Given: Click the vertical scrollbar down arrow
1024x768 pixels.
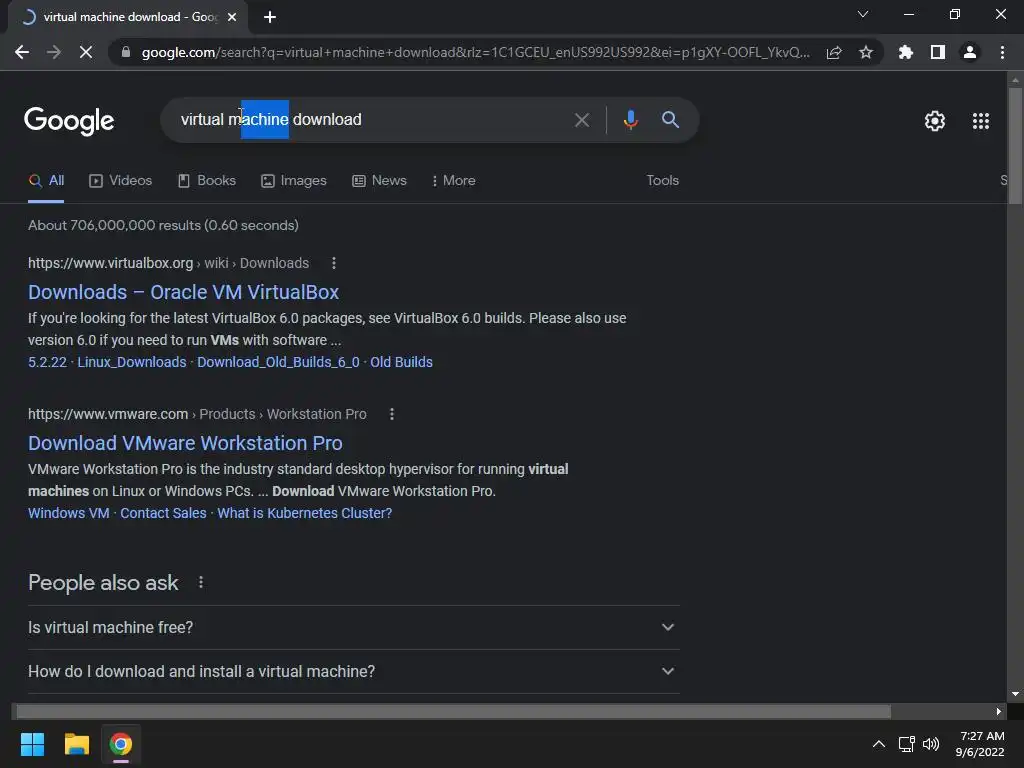Looking at the screenshot, I should [x=1015, y=694].
